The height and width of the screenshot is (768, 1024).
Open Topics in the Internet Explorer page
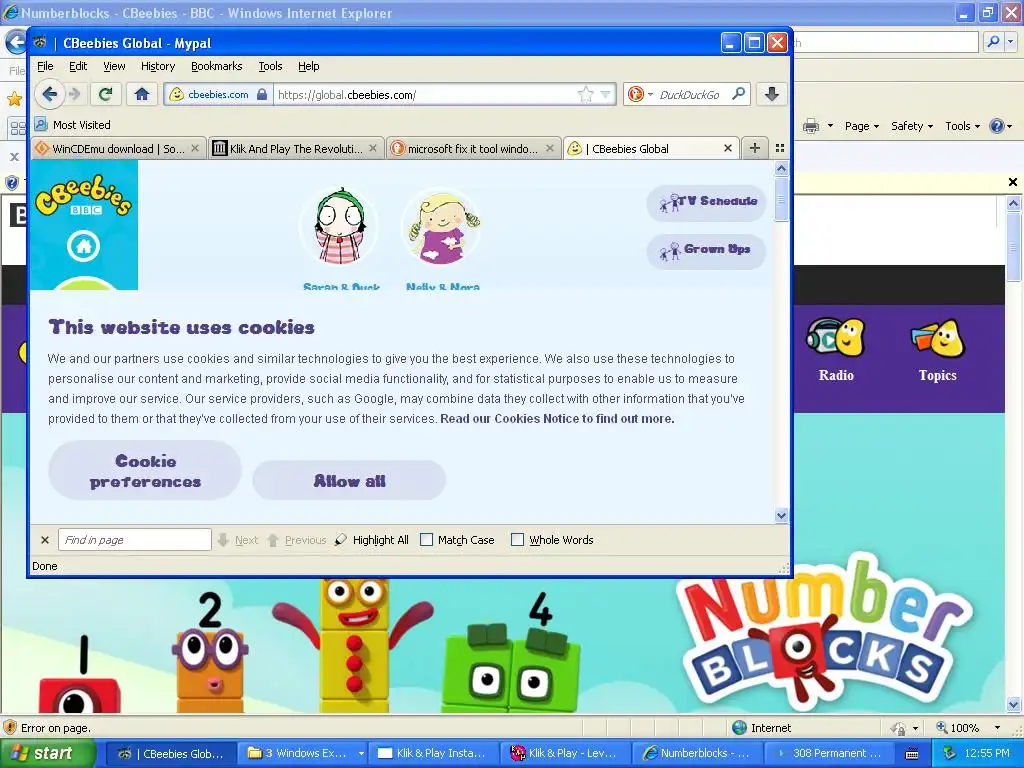point(937,349)
